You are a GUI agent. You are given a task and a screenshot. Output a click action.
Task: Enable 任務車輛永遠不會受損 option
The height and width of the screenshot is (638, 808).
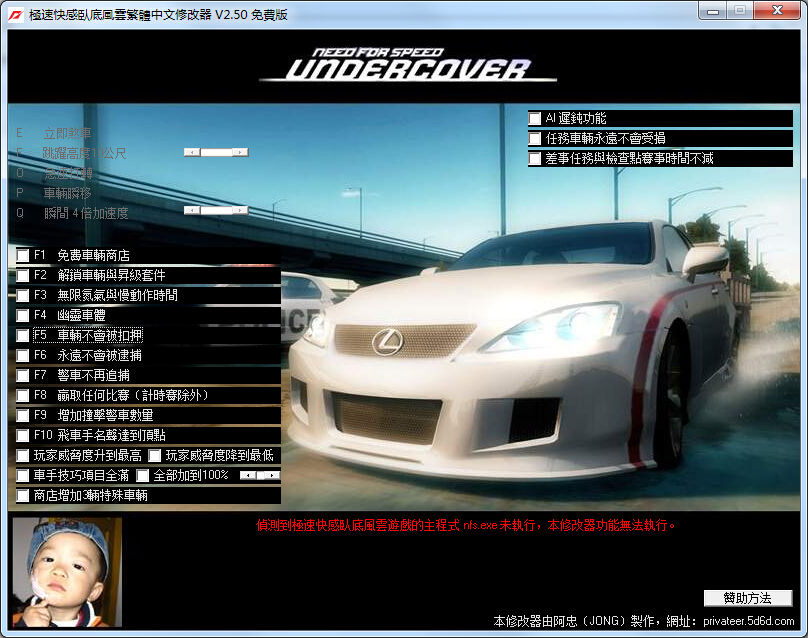[x=534, y=138]
